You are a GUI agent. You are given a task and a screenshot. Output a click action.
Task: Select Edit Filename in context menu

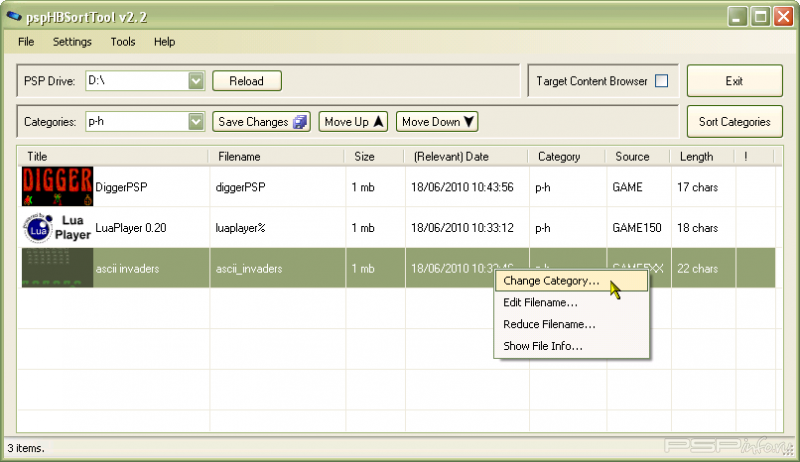point(540,302)
